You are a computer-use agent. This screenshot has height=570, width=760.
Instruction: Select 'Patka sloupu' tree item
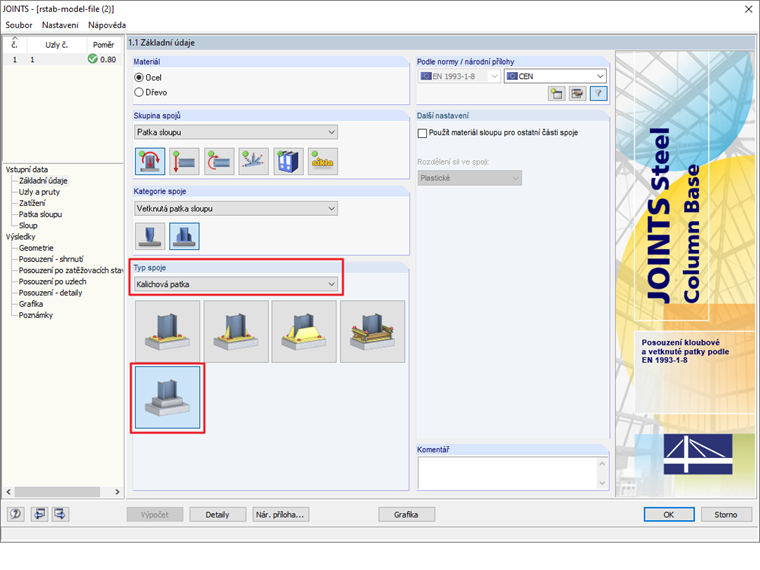pos(40,214)
